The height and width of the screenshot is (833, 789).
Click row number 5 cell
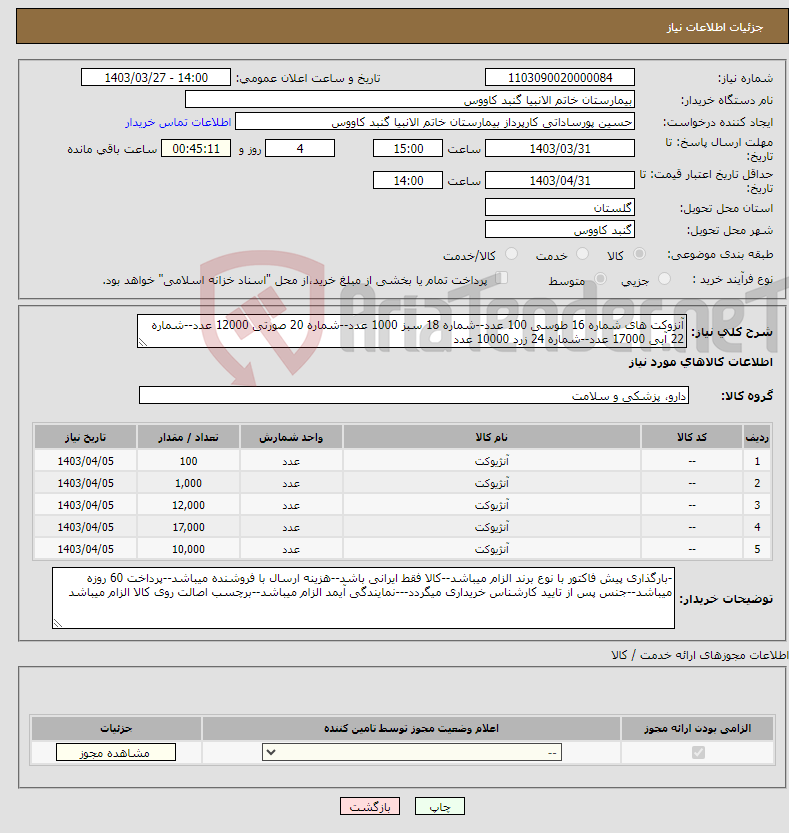(x=757, y=549)
